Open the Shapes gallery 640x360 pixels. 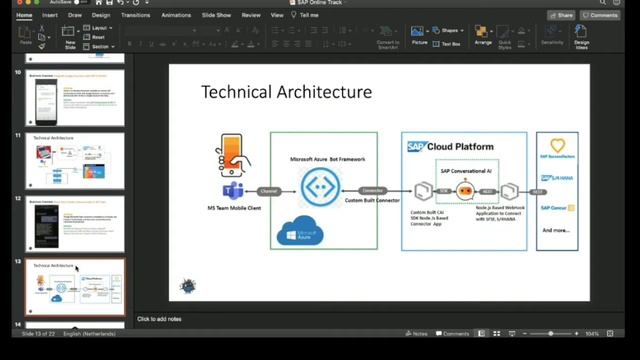tap(448, 31)
